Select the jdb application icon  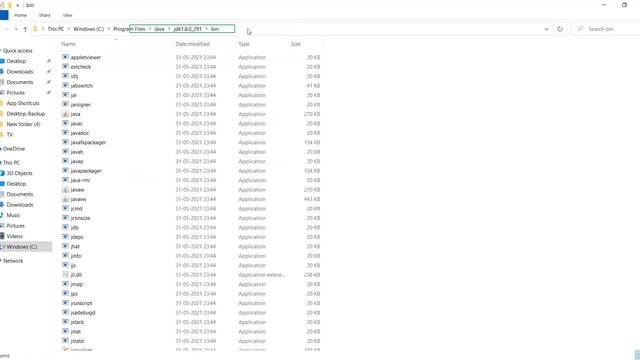coord(65,227)
